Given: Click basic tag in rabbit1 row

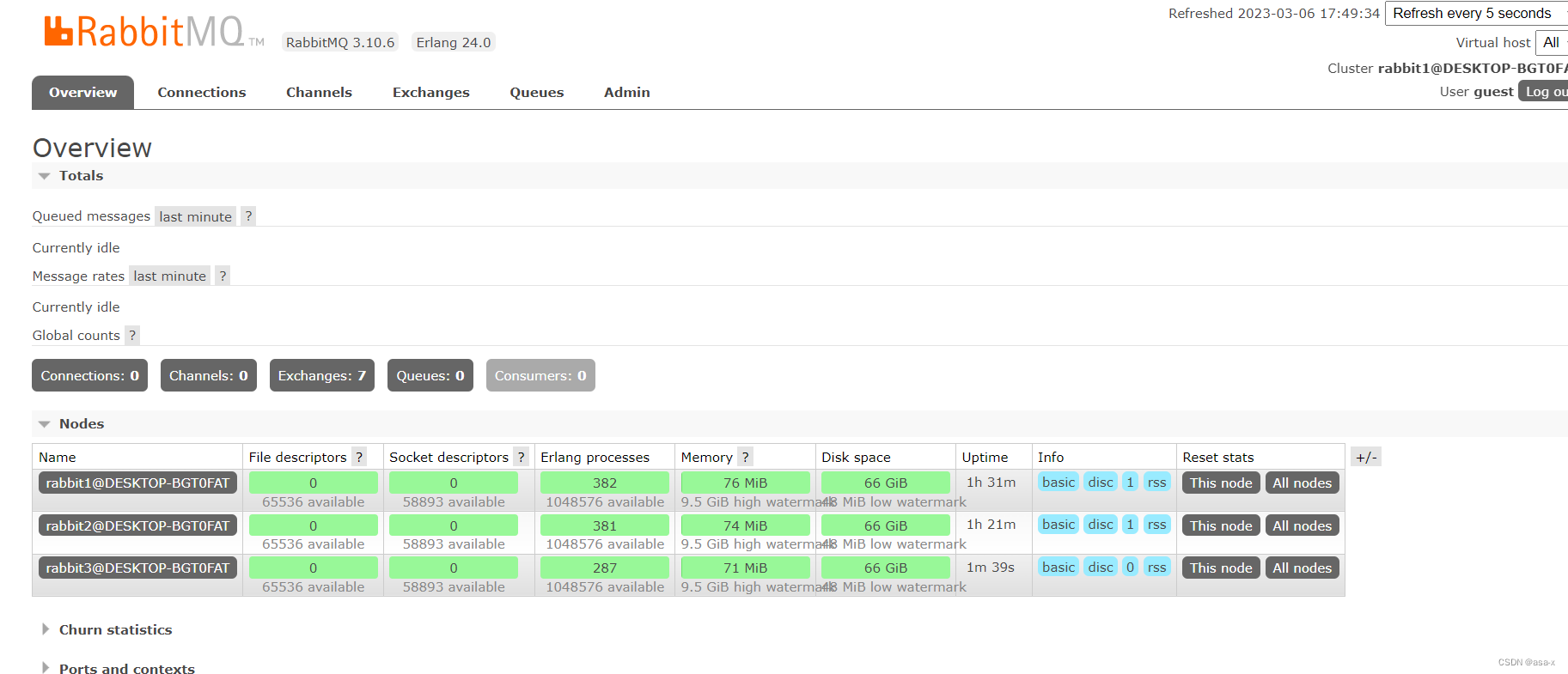Looking at the screenshot, I should tap(1058, 482).
